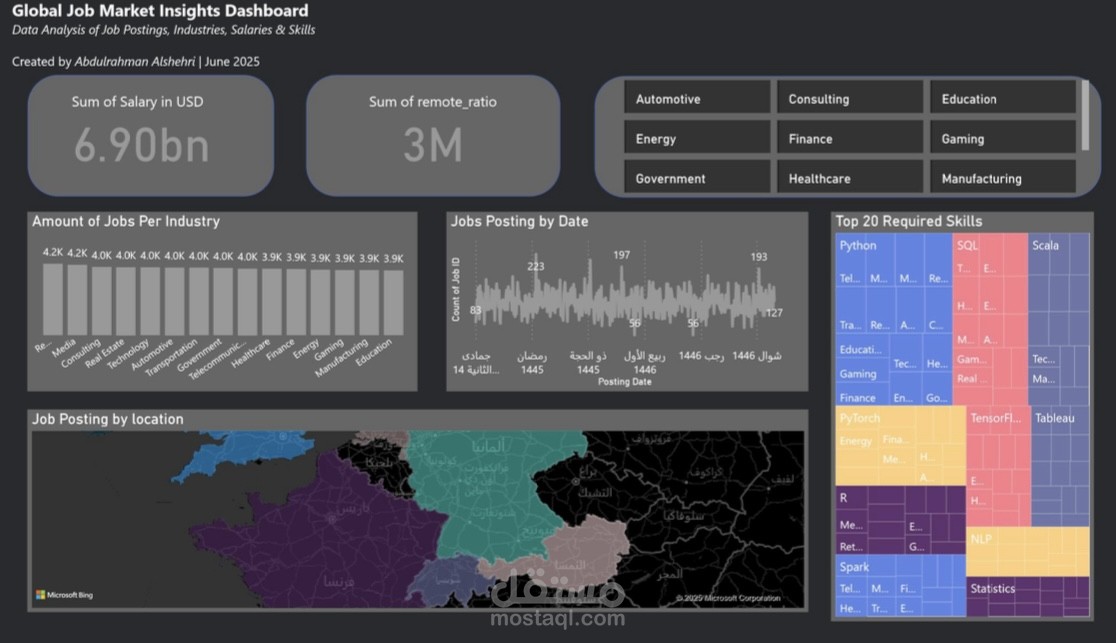
Task: Pick the Gaming industry slicer button
Action: [1003, 138]
